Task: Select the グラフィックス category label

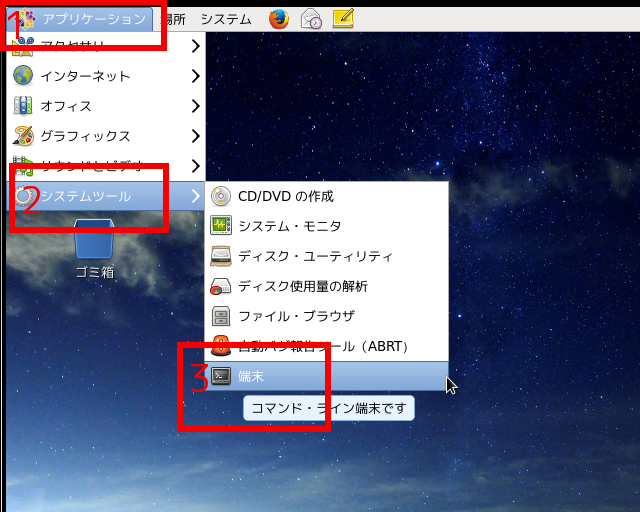Action: click(85, 136)
